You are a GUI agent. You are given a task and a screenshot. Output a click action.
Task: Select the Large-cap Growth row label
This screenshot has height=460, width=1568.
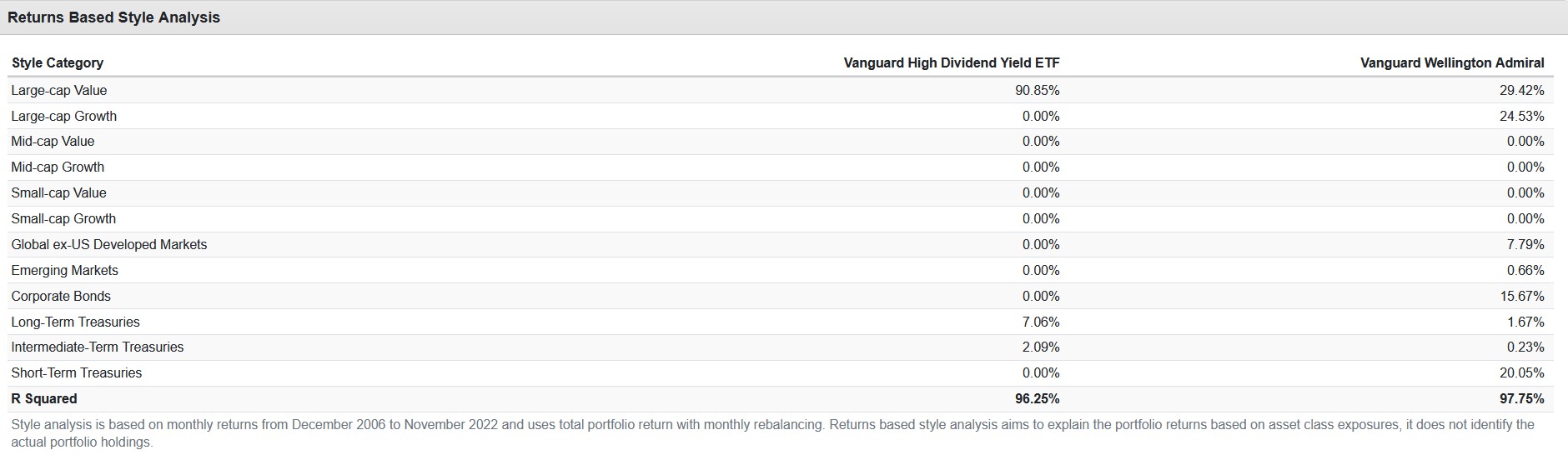point(64,116)
